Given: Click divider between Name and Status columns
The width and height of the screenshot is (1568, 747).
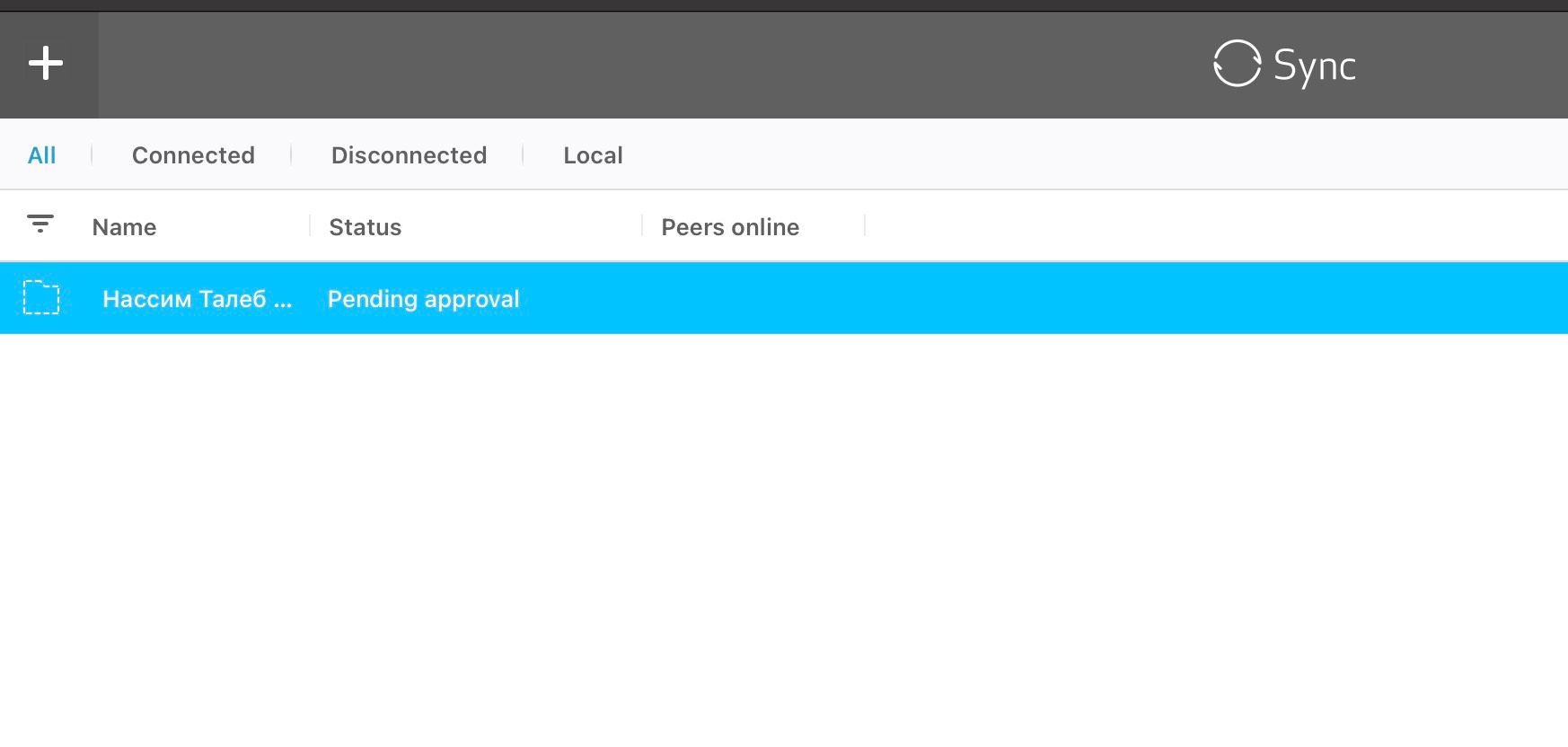Looking at the screenshot, I should pos(310,226).
